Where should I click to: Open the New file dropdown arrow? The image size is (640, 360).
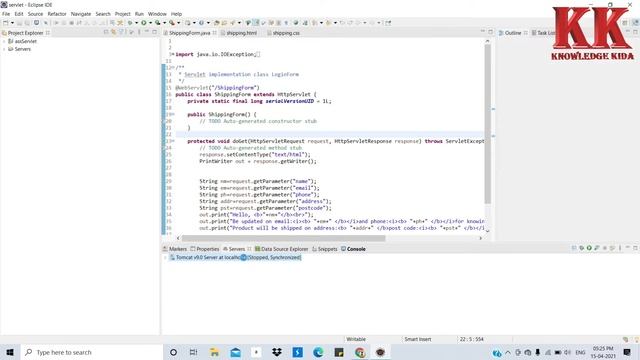(12, 23)
